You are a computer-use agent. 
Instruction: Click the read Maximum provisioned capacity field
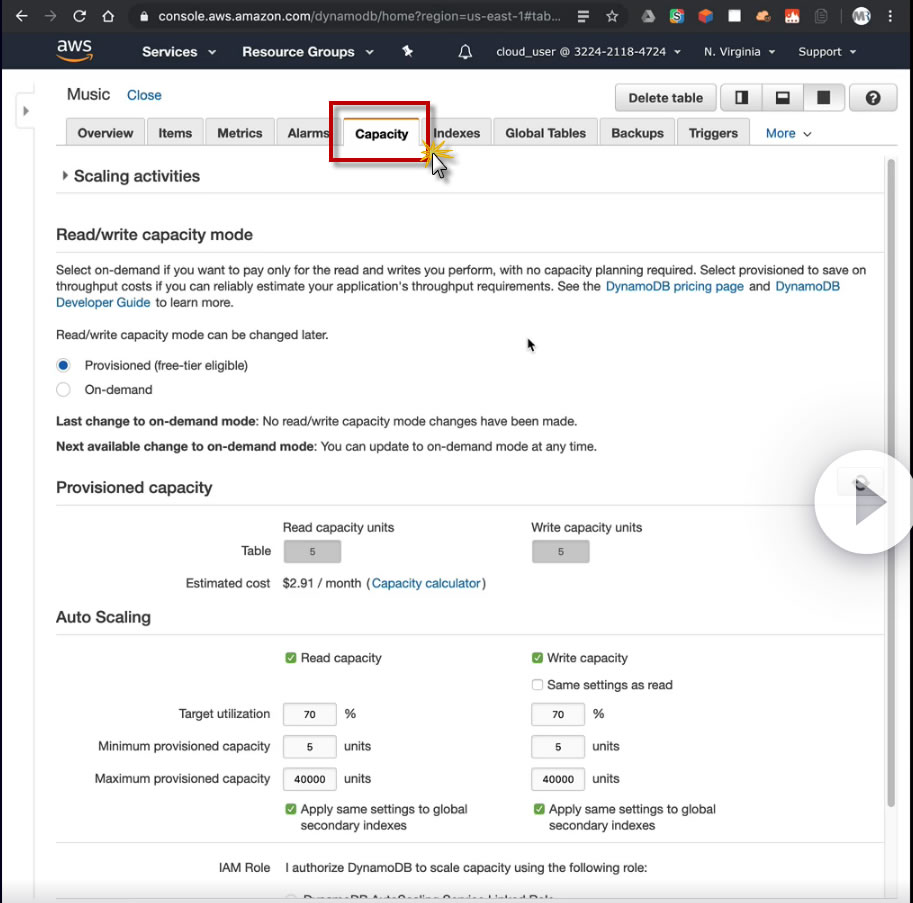pyautogui.click(x=309, y=779)
